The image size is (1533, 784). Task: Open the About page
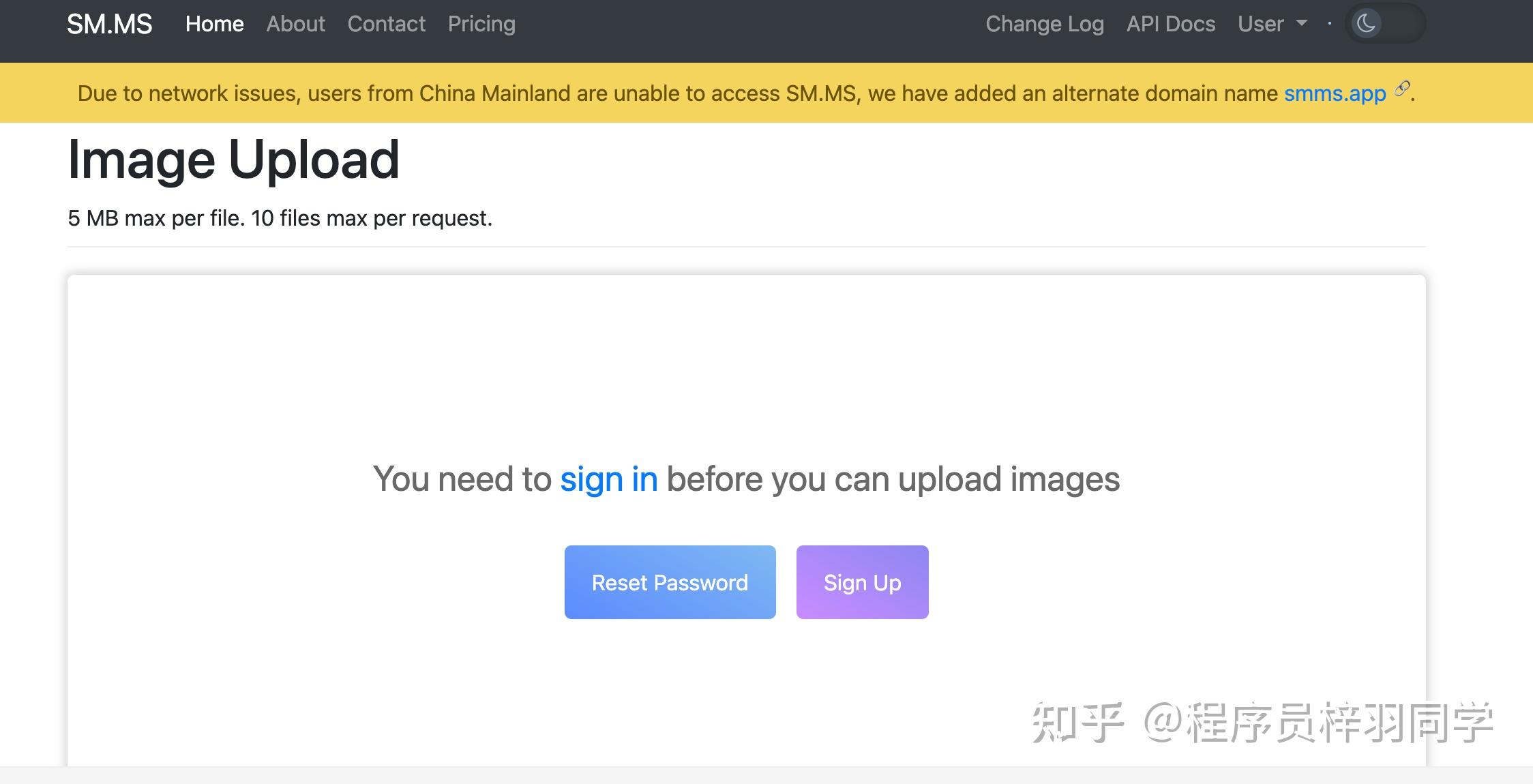coord(295,24)
